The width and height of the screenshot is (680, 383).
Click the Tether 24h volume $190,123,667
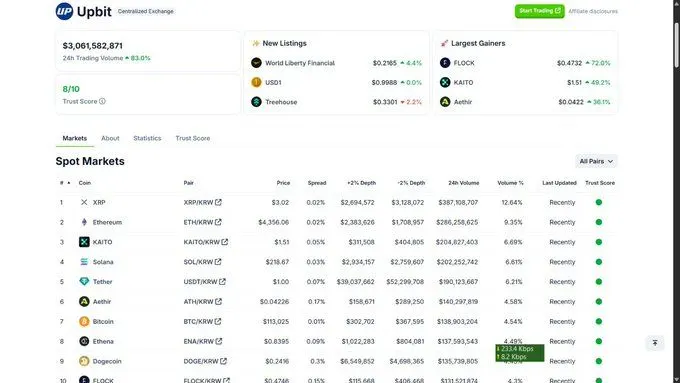click(458, 282)
